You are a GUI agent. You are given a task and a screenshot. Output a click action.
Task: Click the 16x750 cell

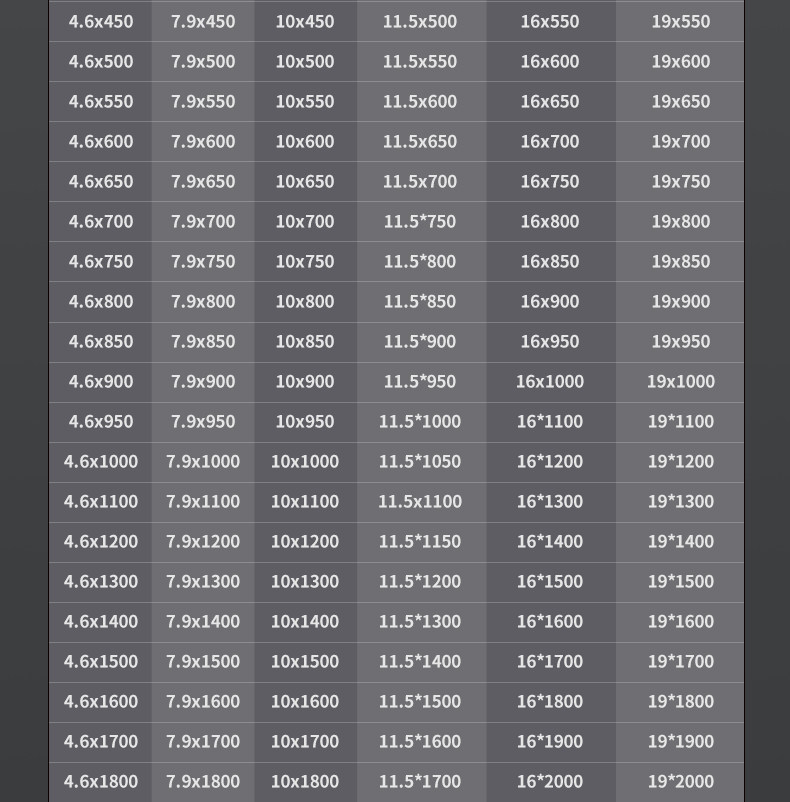[x=550, y=181]
